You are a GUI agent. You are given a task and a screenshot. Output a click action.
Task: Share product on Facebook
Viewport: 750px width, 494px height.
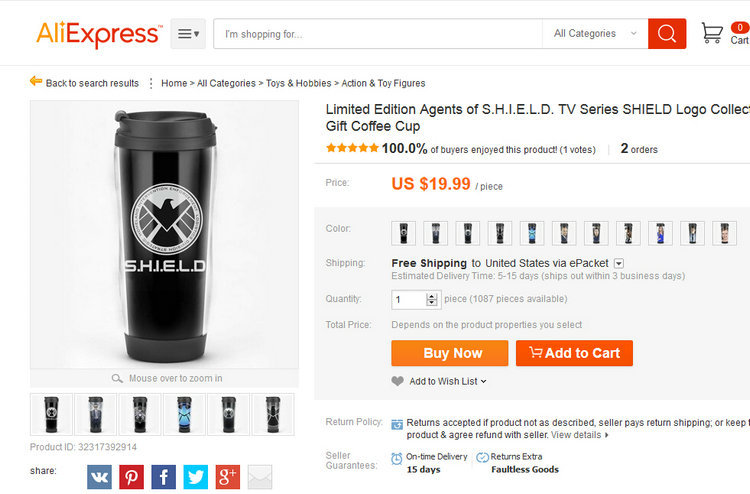coord(163,477)
